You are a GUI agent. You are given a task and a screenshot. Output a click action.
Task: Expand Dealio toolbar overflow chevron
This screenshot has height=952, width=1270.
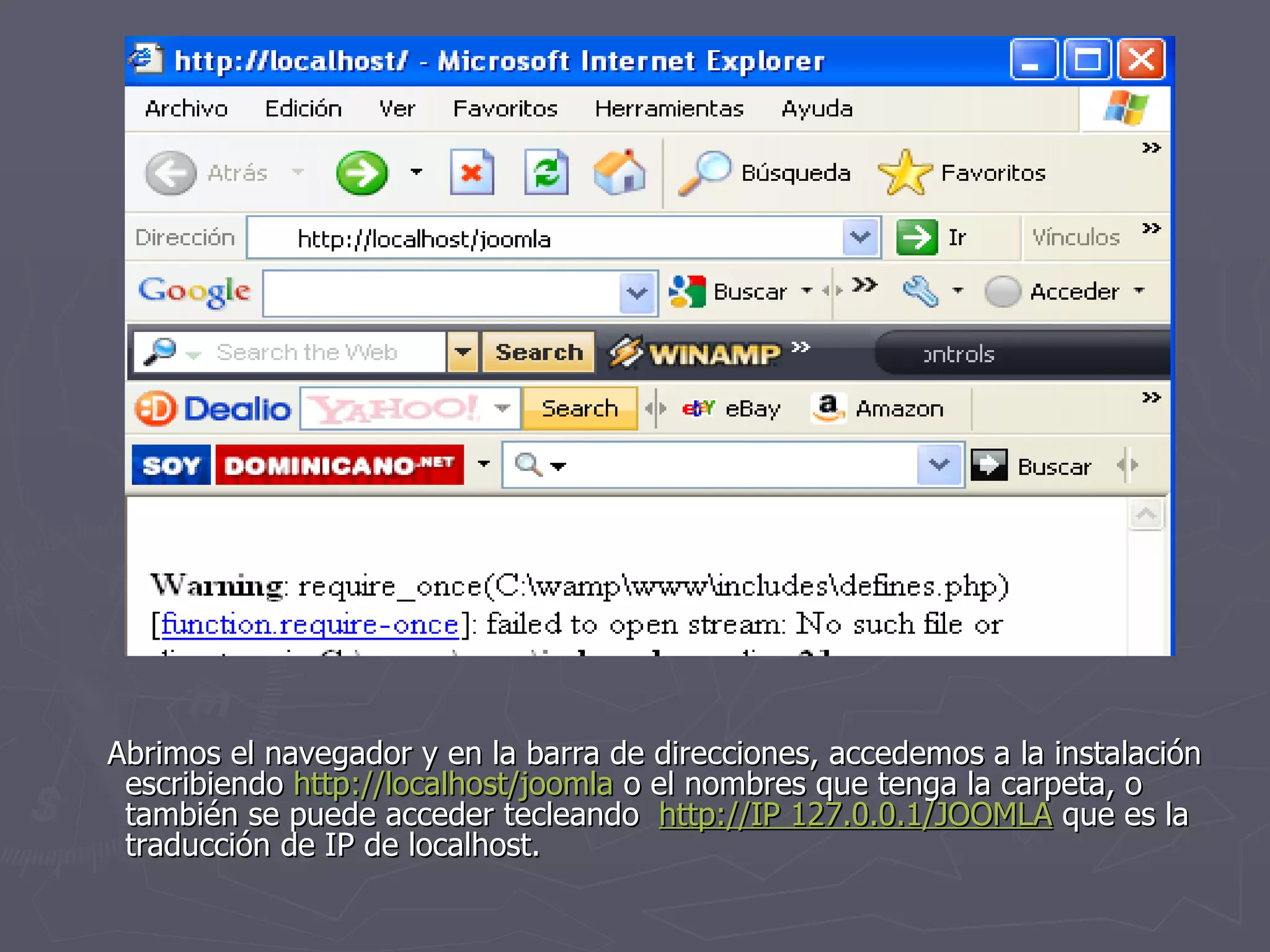pyautogui.click(x=1152, y=397)
